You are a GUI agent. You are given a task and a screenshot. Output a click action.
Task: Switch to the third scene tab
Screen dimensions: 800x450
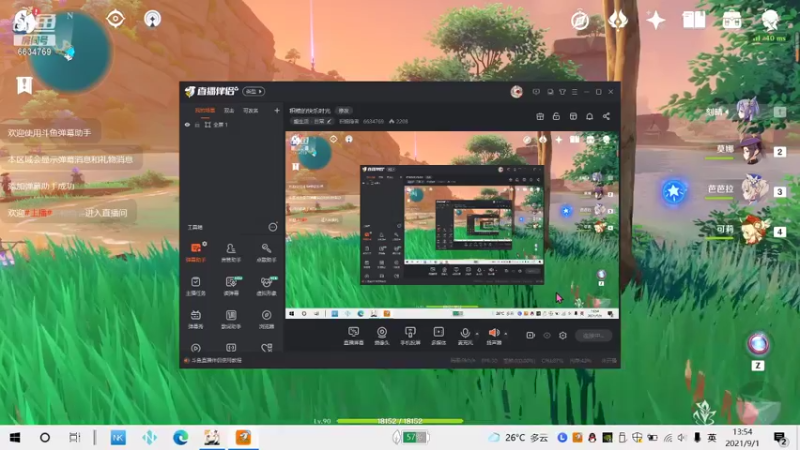(x=251, y=111)
